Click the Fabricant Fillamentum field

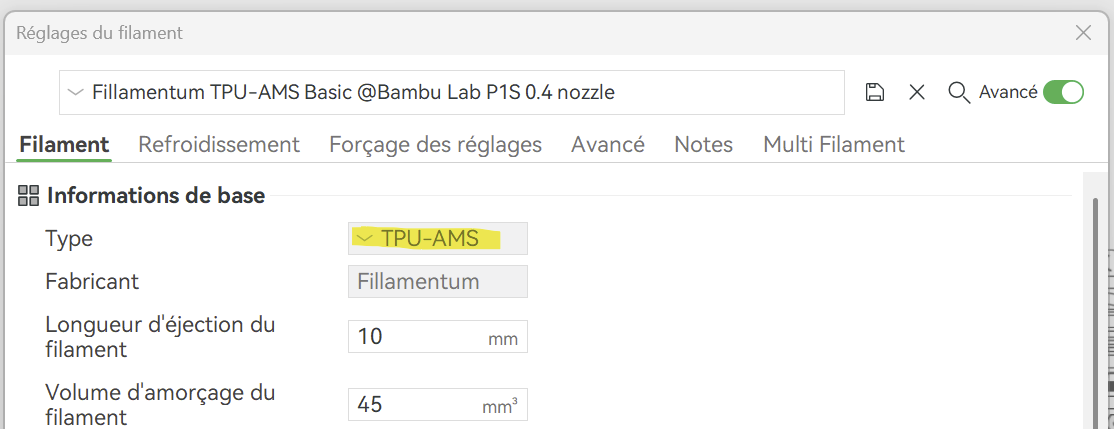tap(438, 281)
